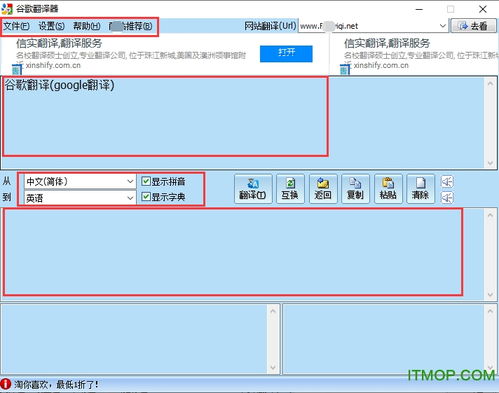Open the 文件(F) menu
Screen dimensions: 499x393
[16, 26]
